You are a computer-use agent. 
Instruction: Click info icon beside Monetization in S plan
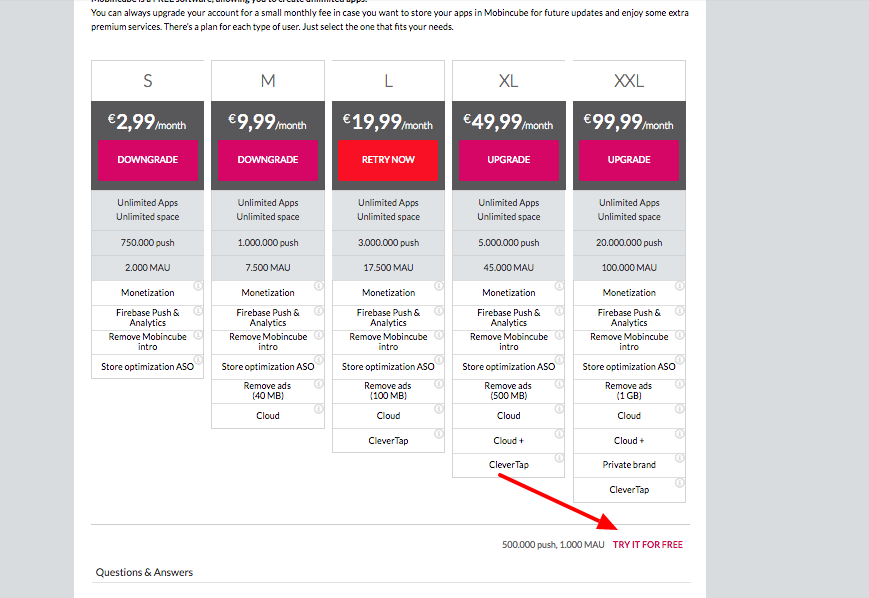(x=198, y=286)
